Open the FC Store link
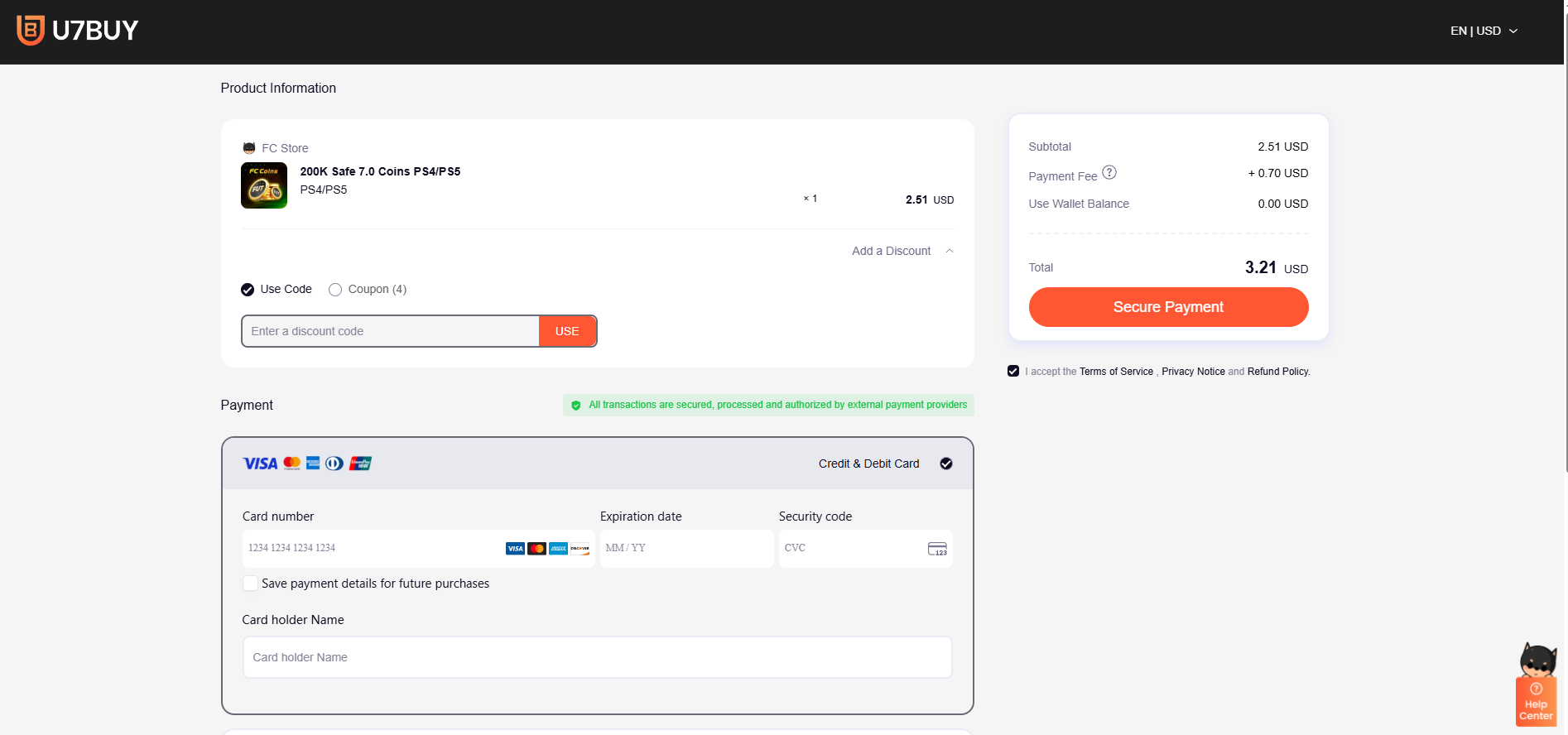 (285, 148)
